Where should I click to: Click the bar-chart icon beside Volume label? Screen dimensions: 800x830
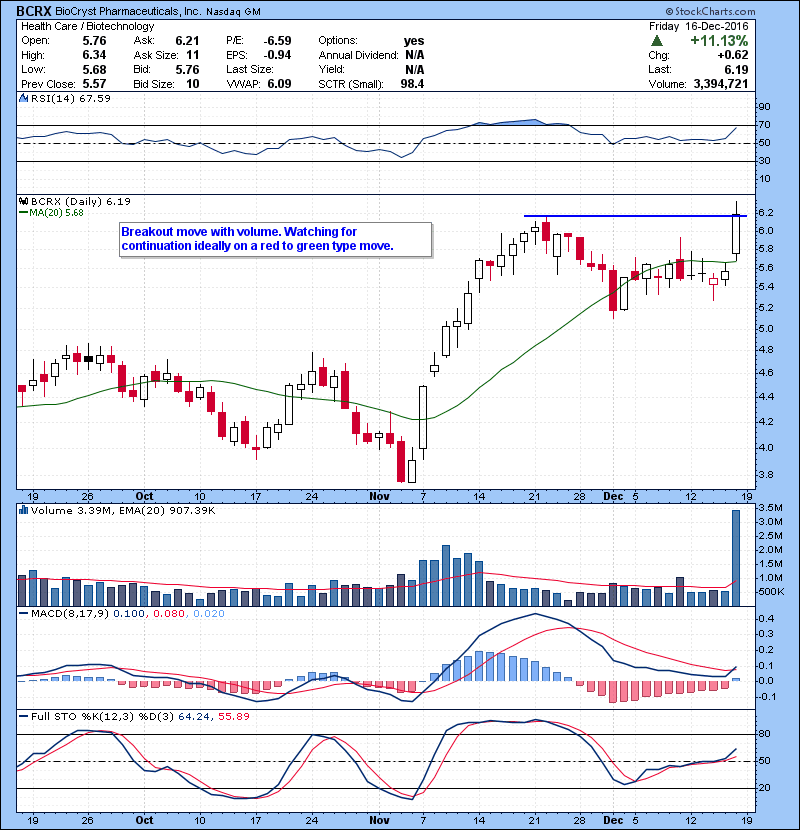pos(23,510)
